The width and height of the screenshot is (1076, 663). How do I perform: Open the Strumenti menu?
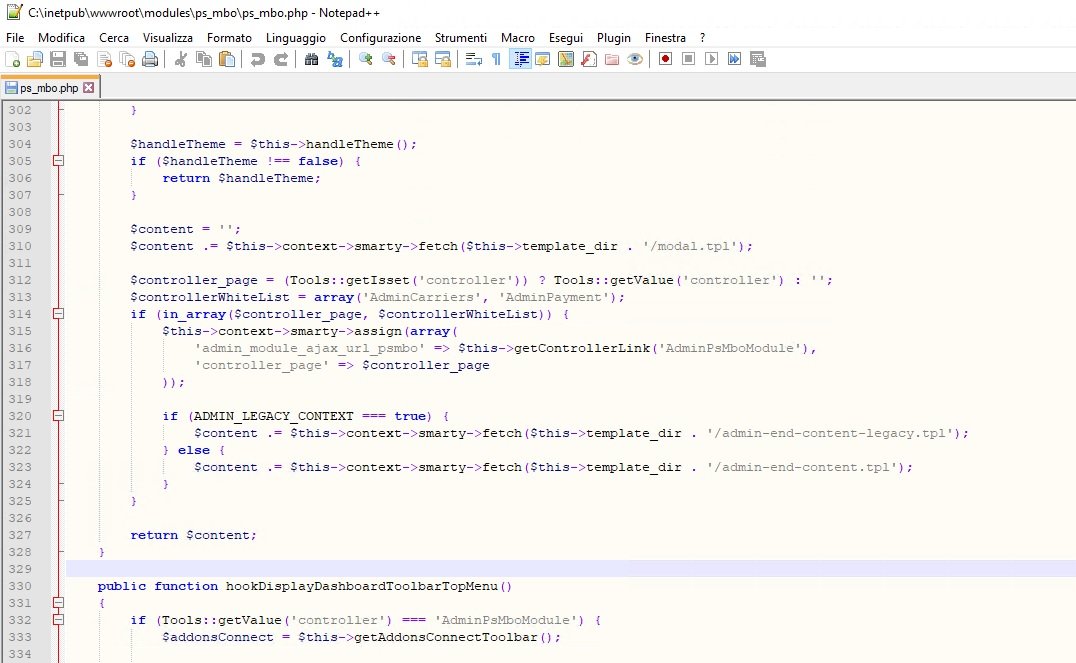point(461,37)
